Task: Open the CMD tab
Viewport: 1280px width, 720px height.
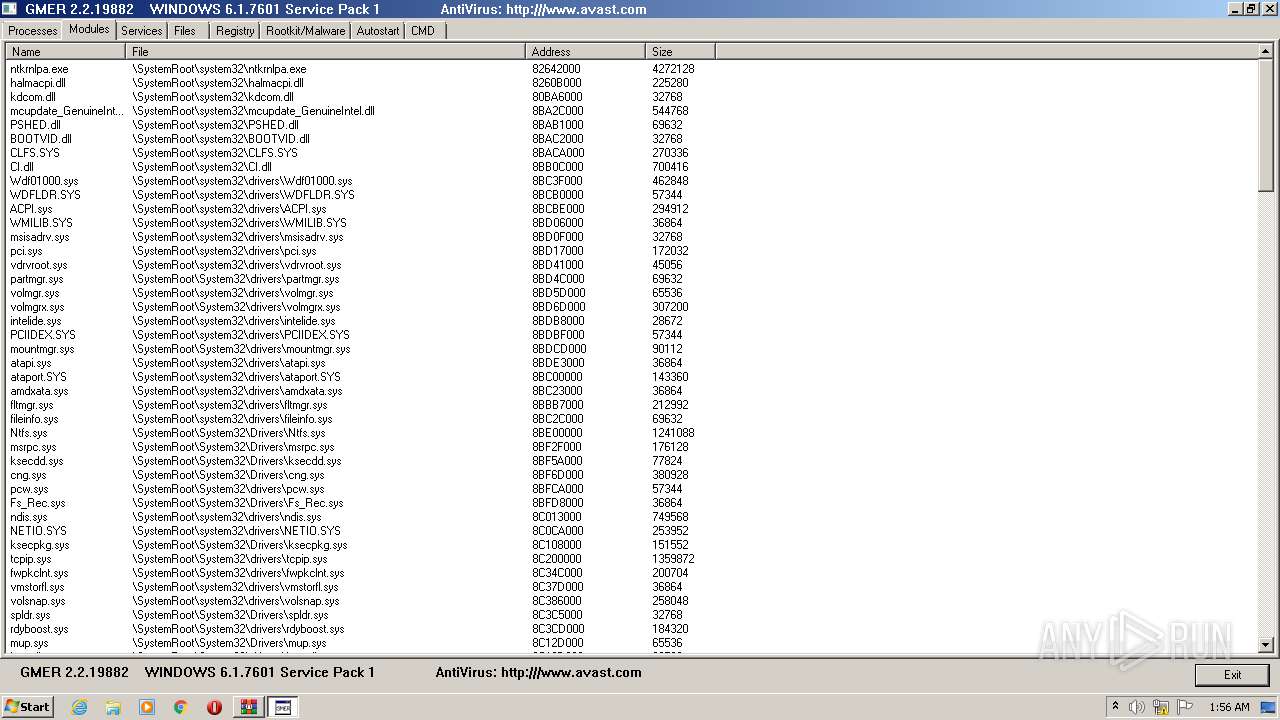Action: click(423, 31)
